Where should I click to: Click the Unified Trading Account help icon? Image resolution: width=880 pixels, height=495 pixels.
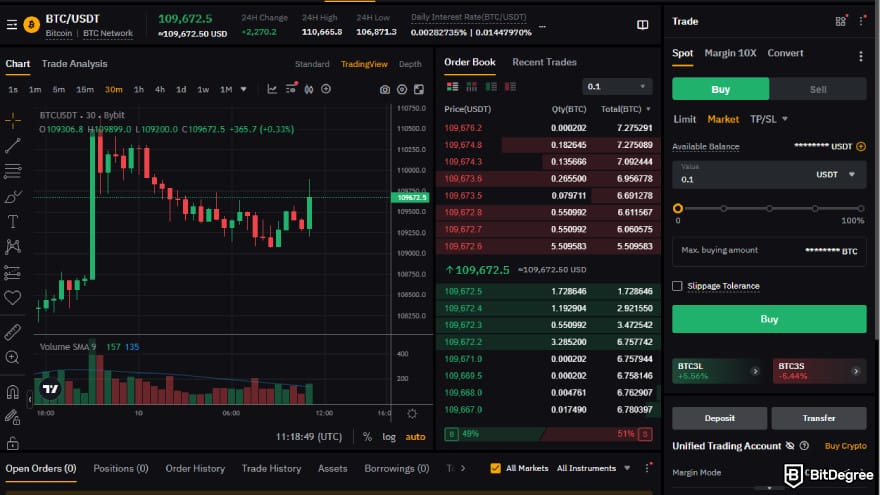[x=804, y=446]
